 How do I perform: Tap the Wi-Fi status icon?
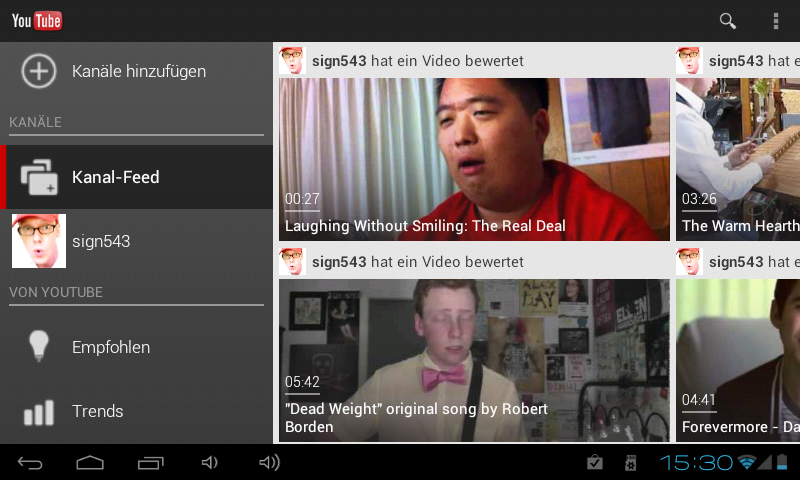[746, 463]
